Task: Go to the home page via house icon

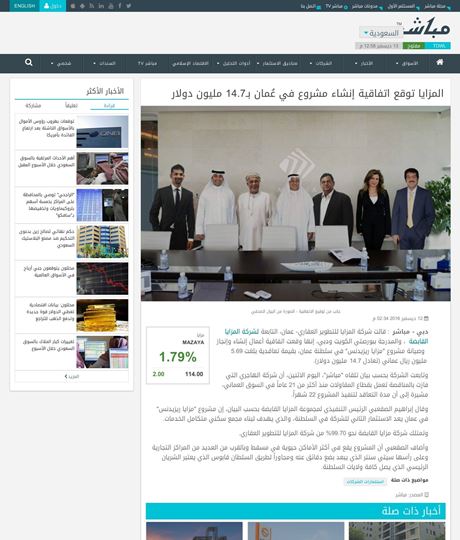Action: [440, 62]
